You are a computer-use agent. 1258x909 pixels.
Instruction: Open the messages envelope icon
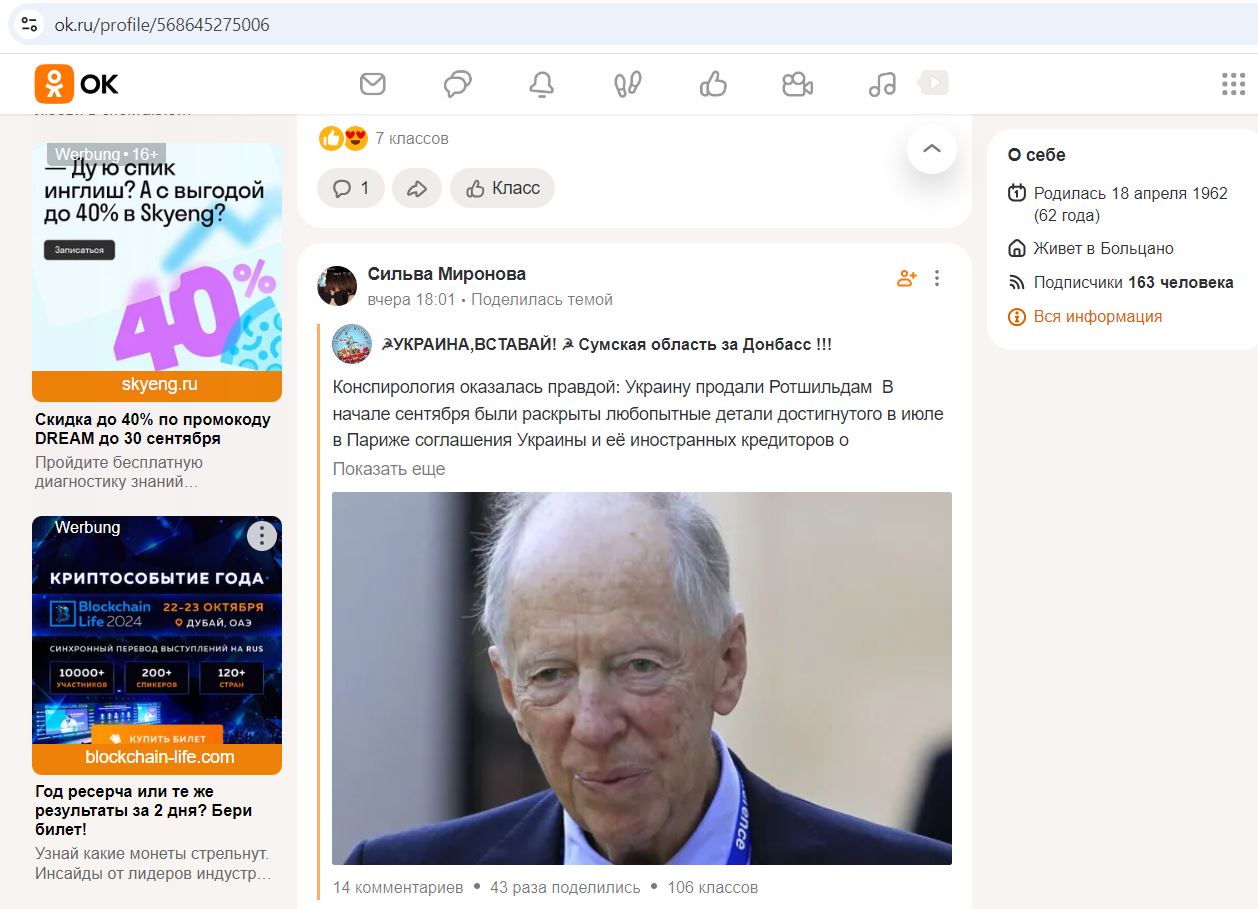click(x=373, y=84)
